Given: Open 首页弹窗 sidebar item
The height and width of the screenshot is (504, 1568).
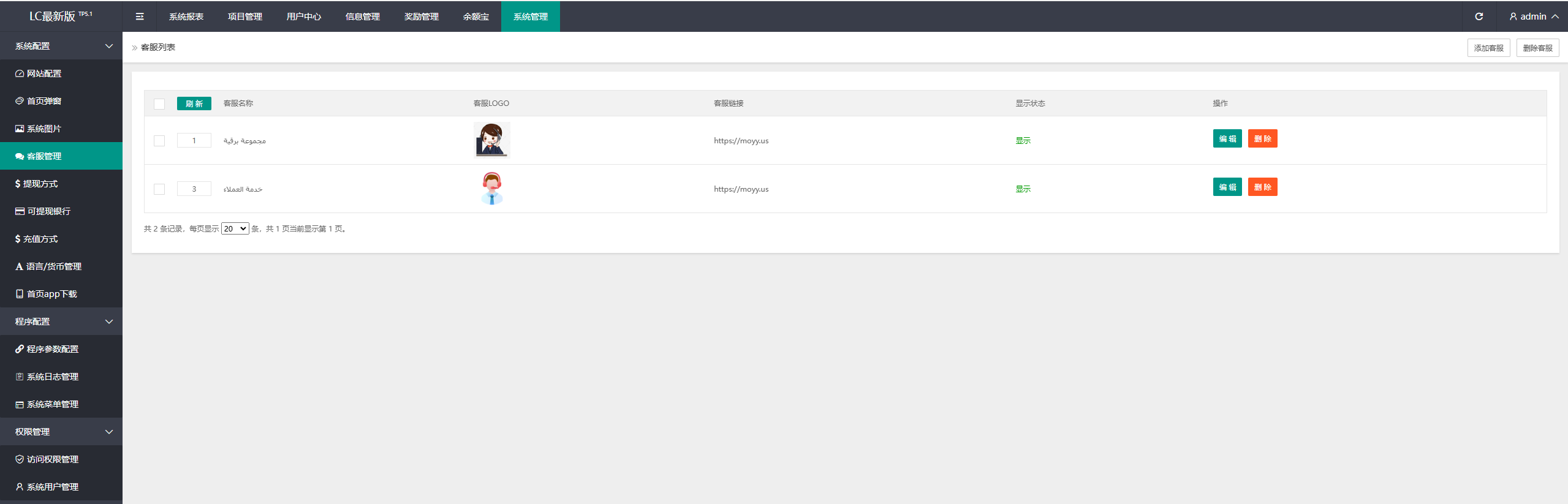Looking at the screenshot, I should click(44, 101).
